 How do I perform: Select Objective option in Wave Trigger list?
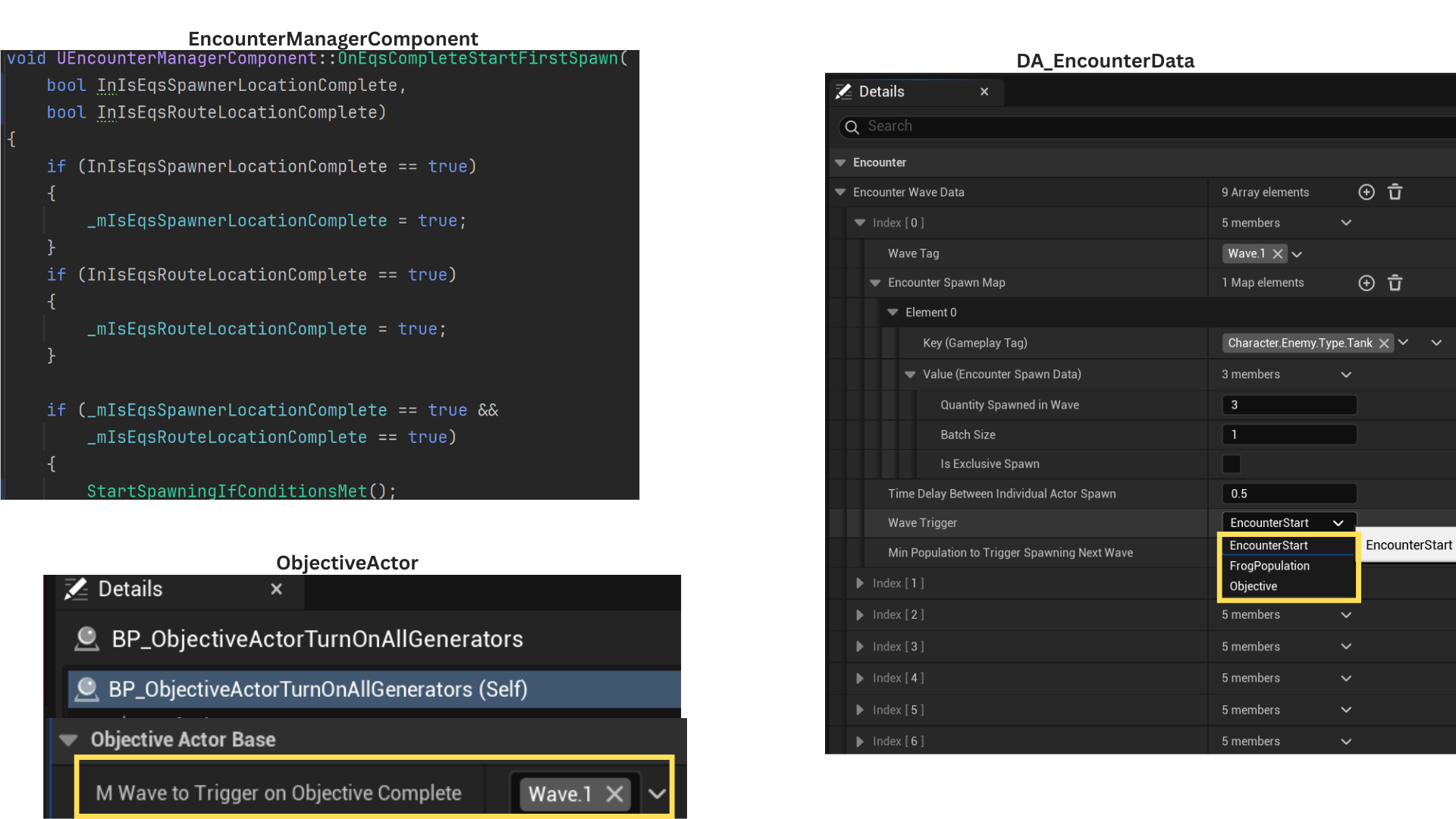click(x=1254, y=586)
